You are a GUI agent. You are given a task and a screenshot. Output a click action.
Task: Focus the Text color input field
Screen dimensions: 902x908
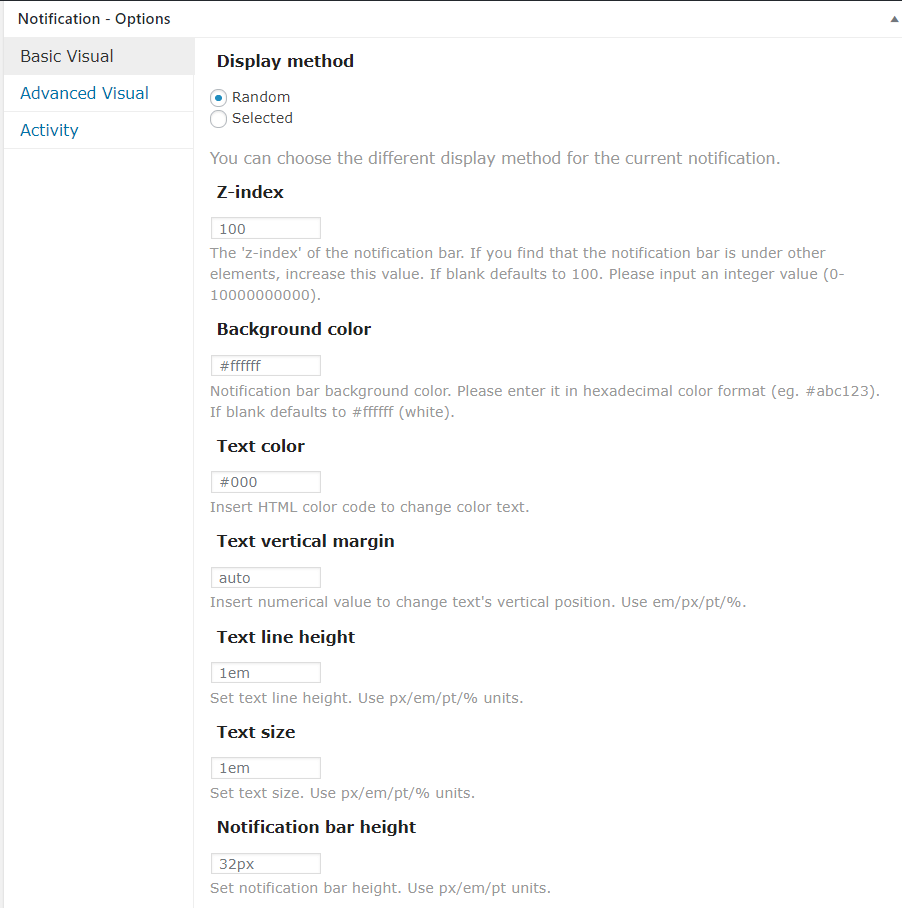pyautogui.click(x=266, y=482)
